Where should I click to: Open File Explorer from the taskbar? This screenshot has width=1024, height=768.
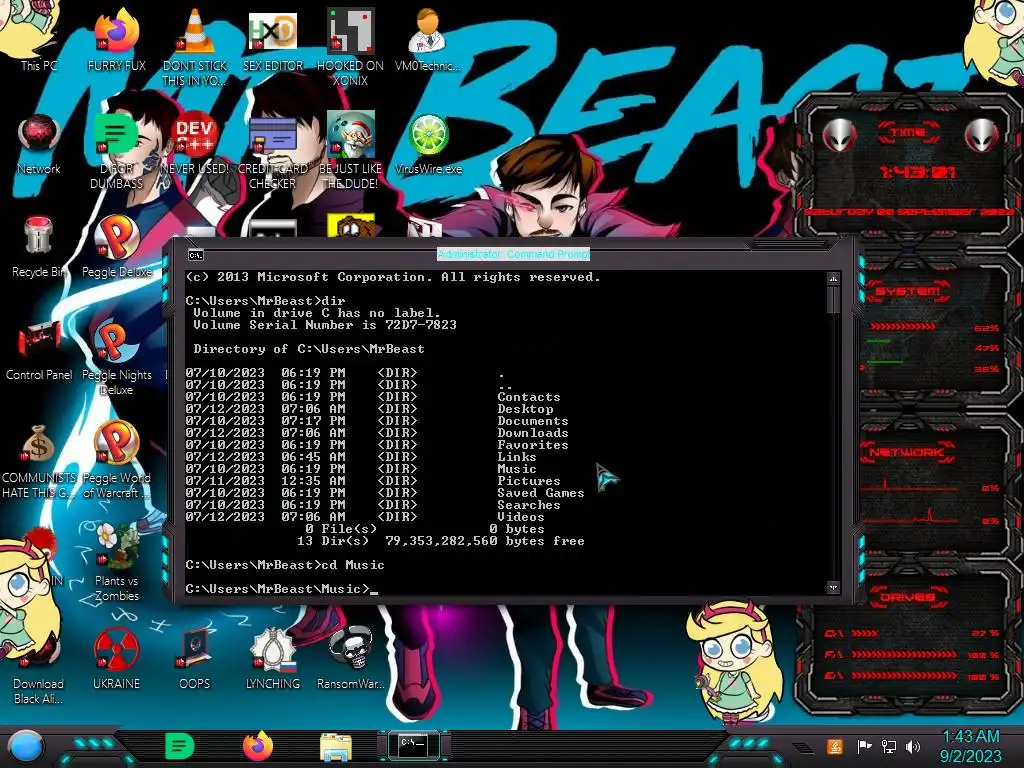pos(336,748)
